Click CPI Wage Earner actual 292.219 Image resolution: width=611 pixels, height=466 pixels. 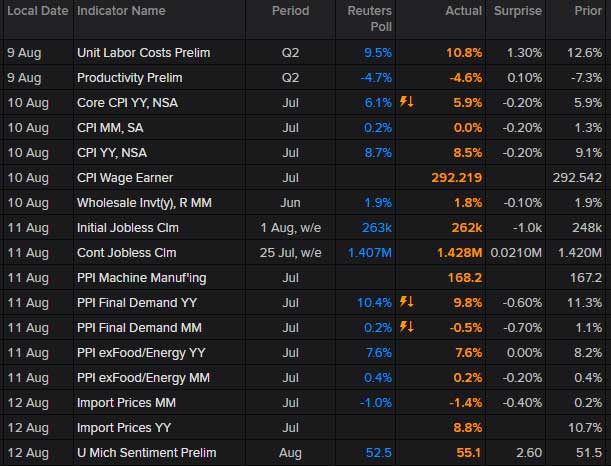[x=457, y=178]
